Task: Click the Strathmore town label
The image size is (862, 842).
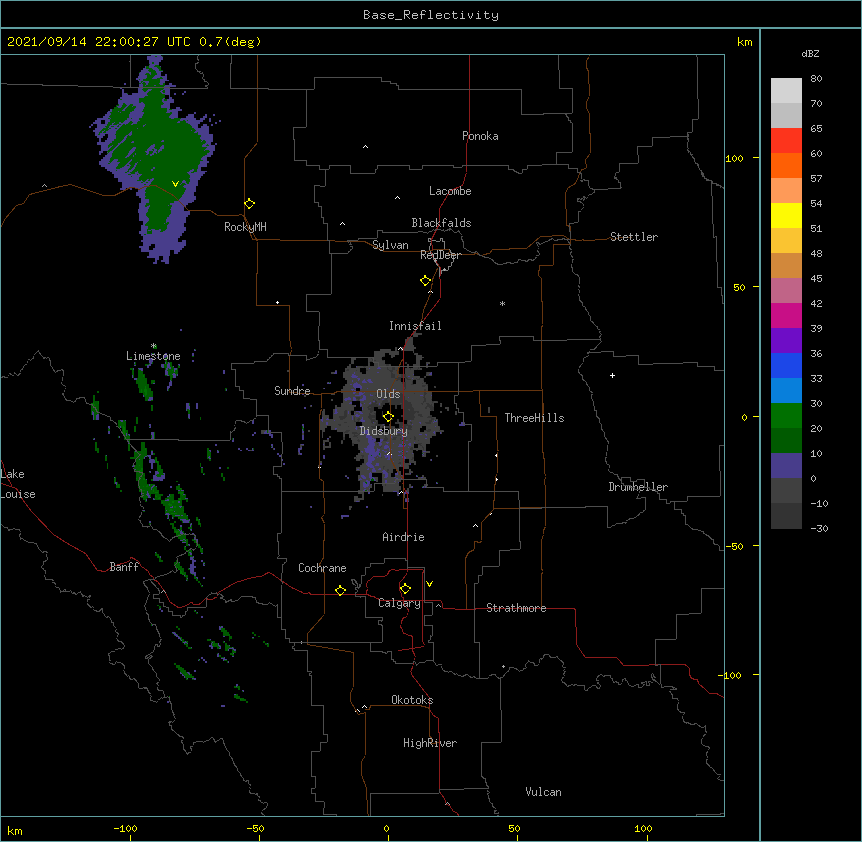Action: 516,608
